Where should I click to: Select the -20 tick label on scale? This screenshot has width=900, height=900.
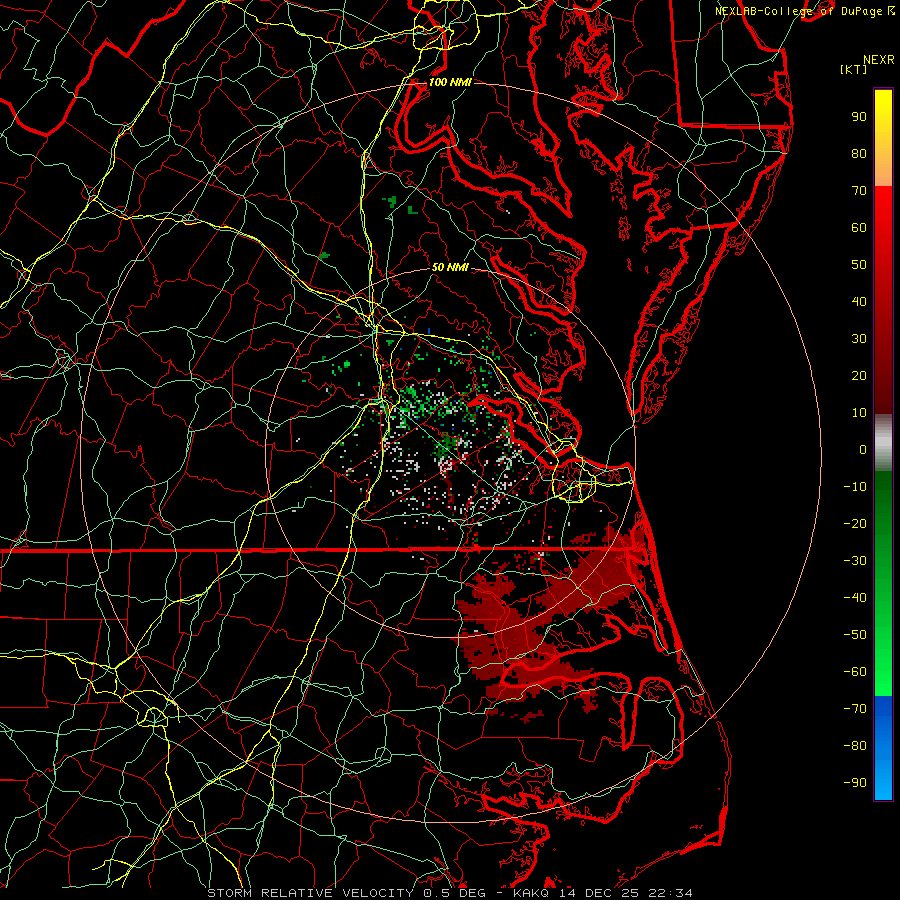point(855,523)
